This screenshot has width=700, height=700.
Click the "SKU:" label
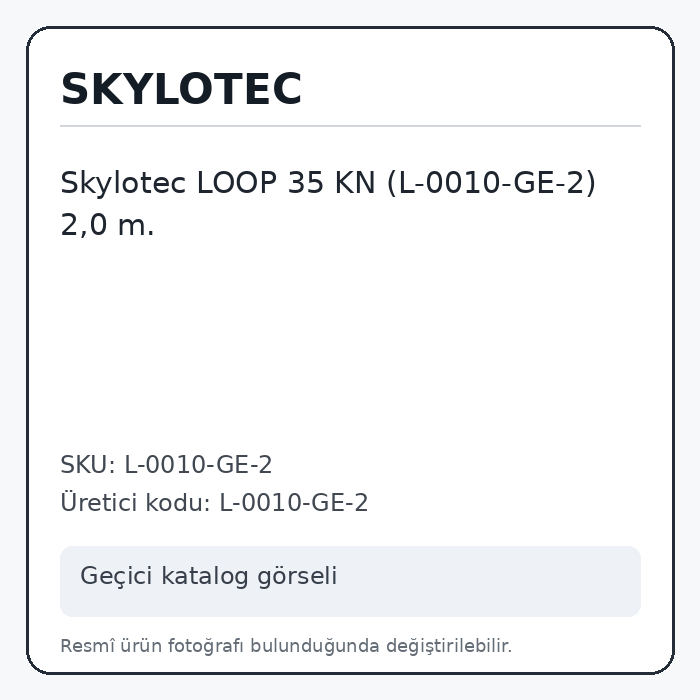[88, 465]
